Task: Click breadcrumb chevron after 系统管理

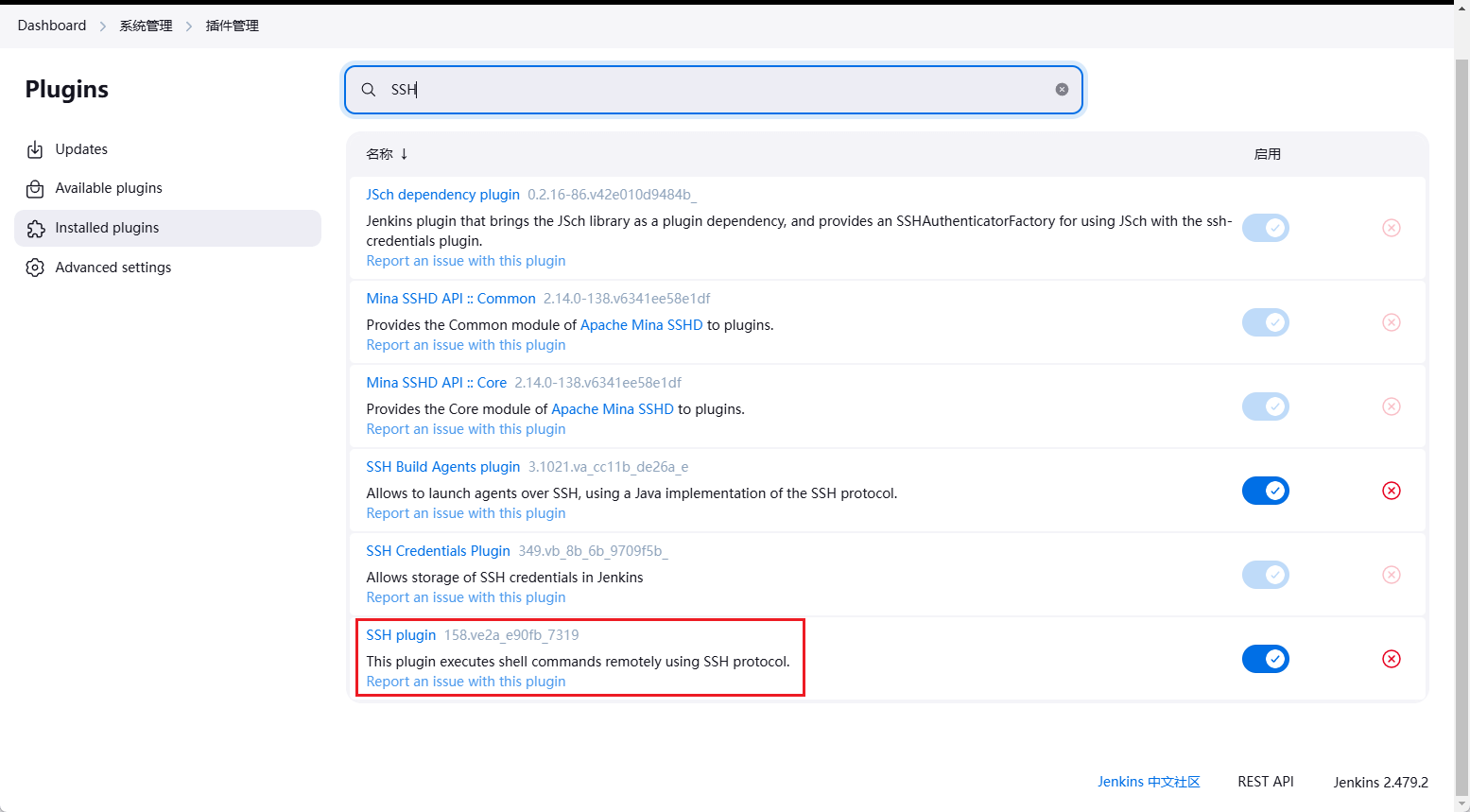Action: tap(189, 26)
